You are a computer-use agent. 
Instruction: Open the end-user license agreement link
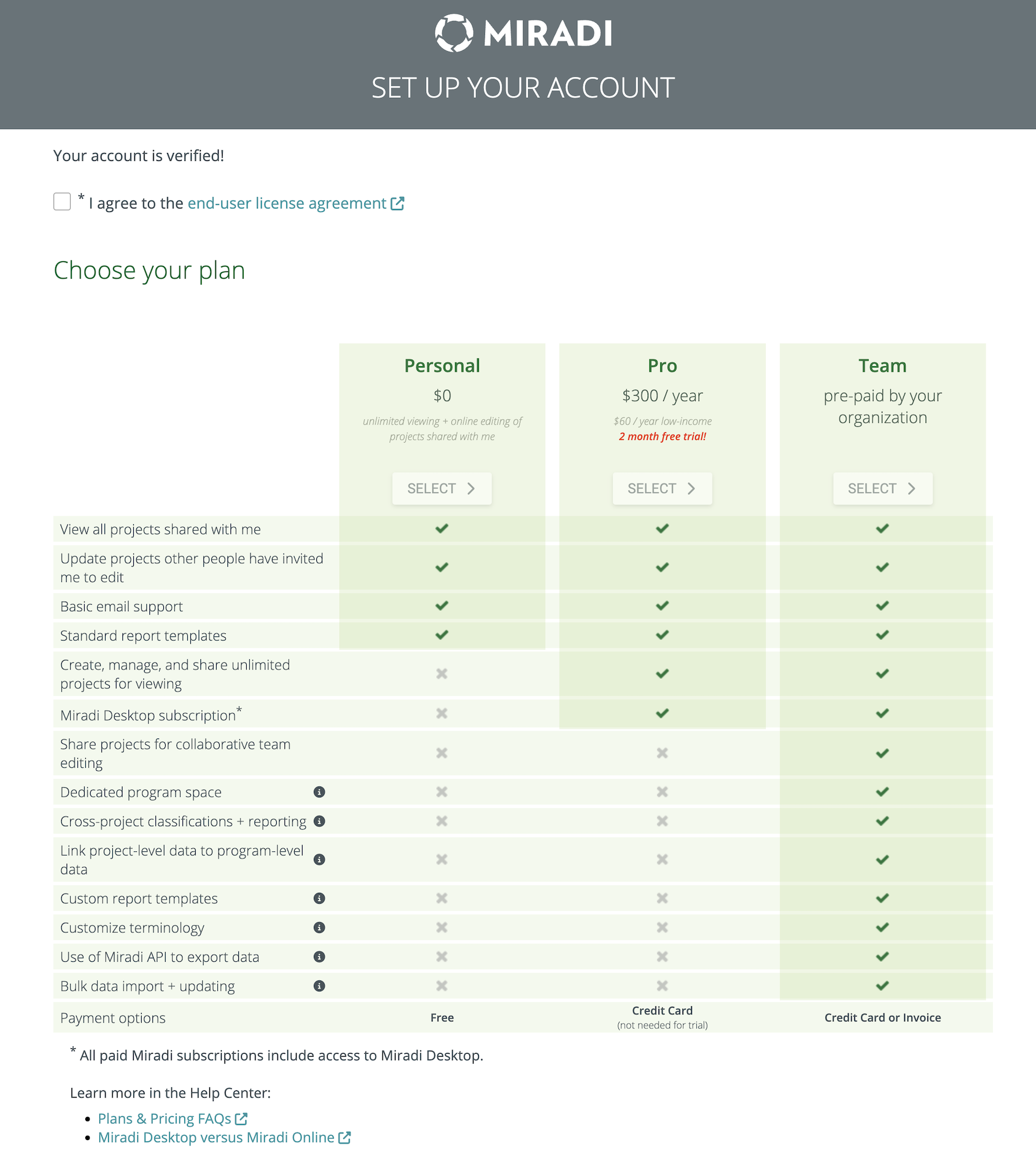286,203
